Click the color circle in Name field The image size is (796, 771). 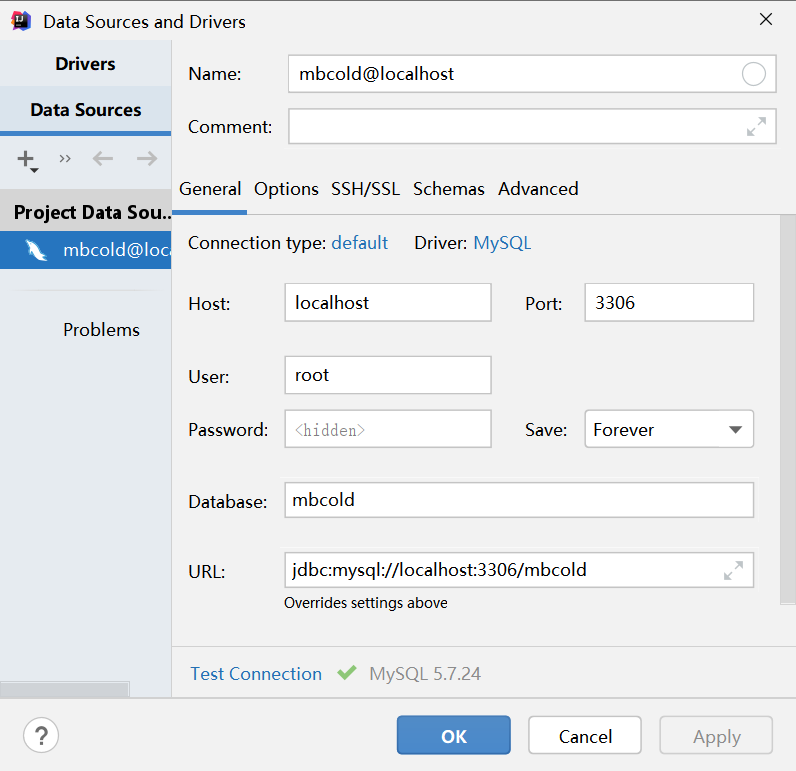pos(754,74)
